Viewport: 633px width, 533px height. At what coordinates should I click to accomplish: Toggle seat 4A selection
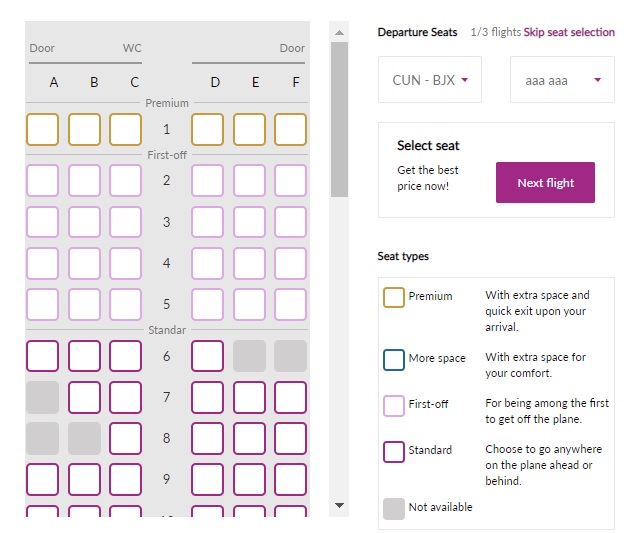tap(42, 263)
